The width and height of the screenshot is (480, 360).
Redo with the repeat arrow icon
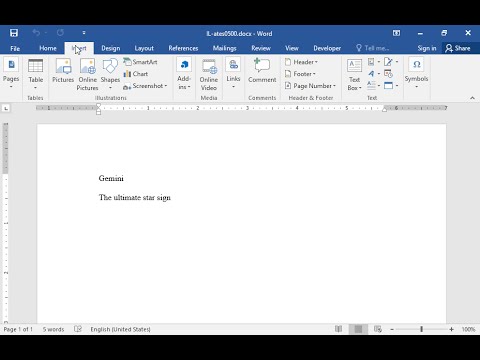[x=60, y=33]
